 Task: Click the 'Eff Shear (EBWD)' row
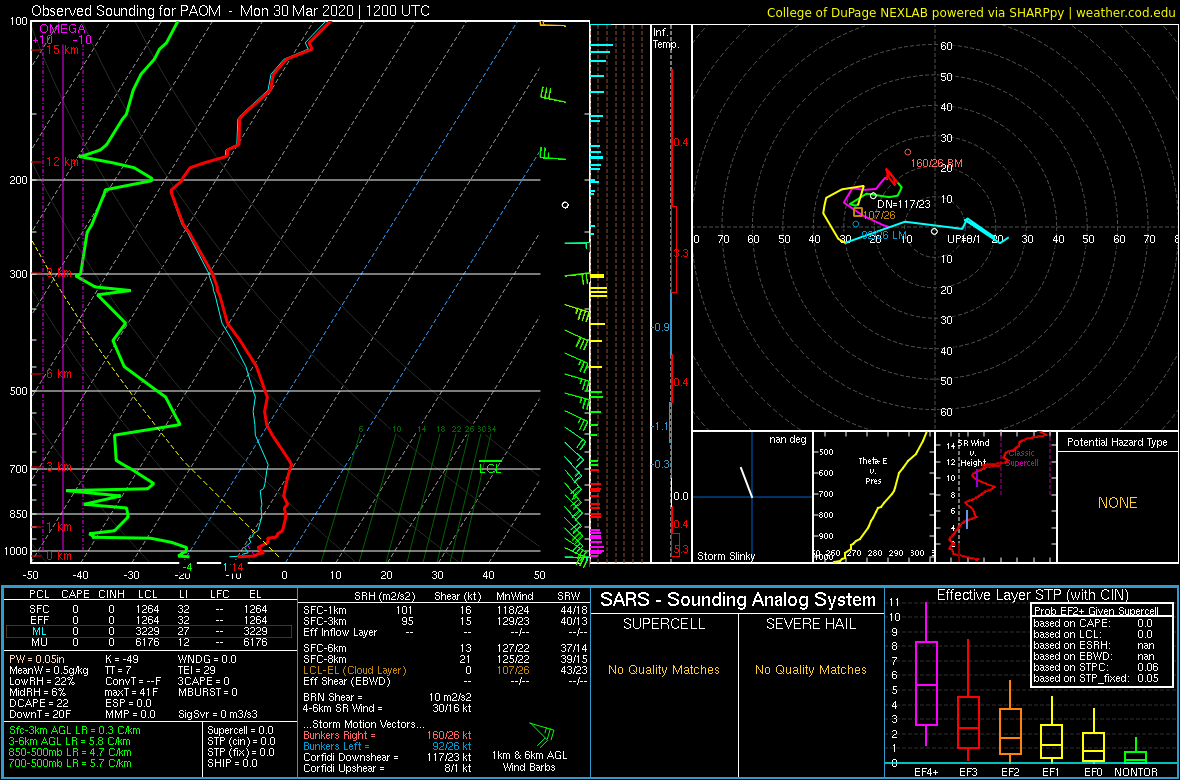coord(444,681)
